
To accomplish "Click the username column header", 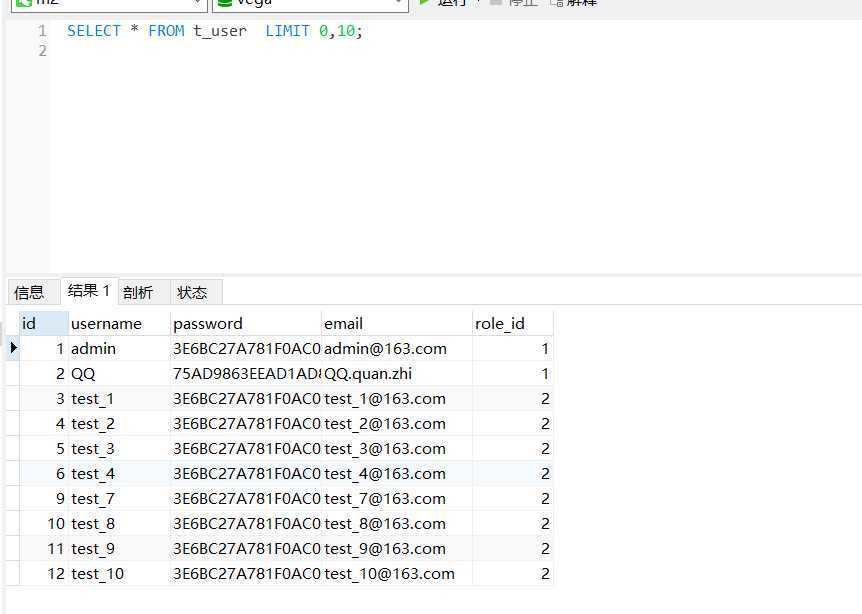I will 119,323.
